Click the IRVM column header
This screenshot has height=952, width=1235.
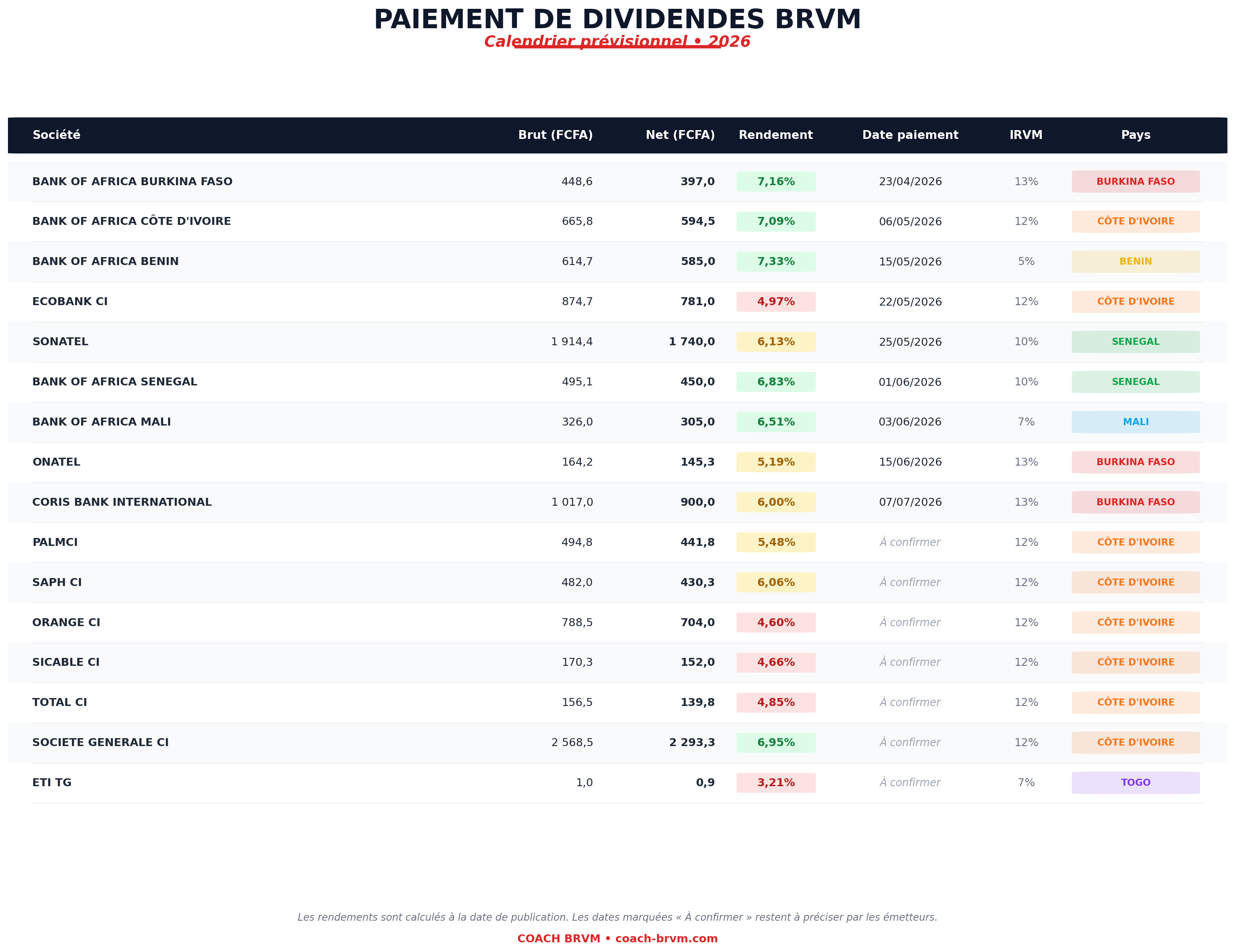pos(1026,135)
